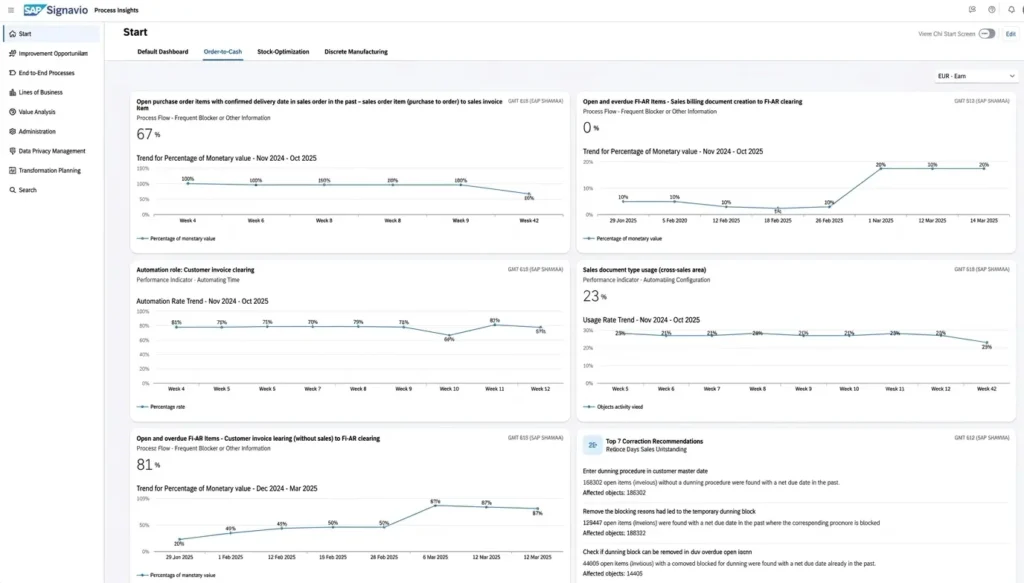The width and height of the screenshot is (1024, 583).
Task: Select the Order-to-Cash tab
Action: (223, 52)
